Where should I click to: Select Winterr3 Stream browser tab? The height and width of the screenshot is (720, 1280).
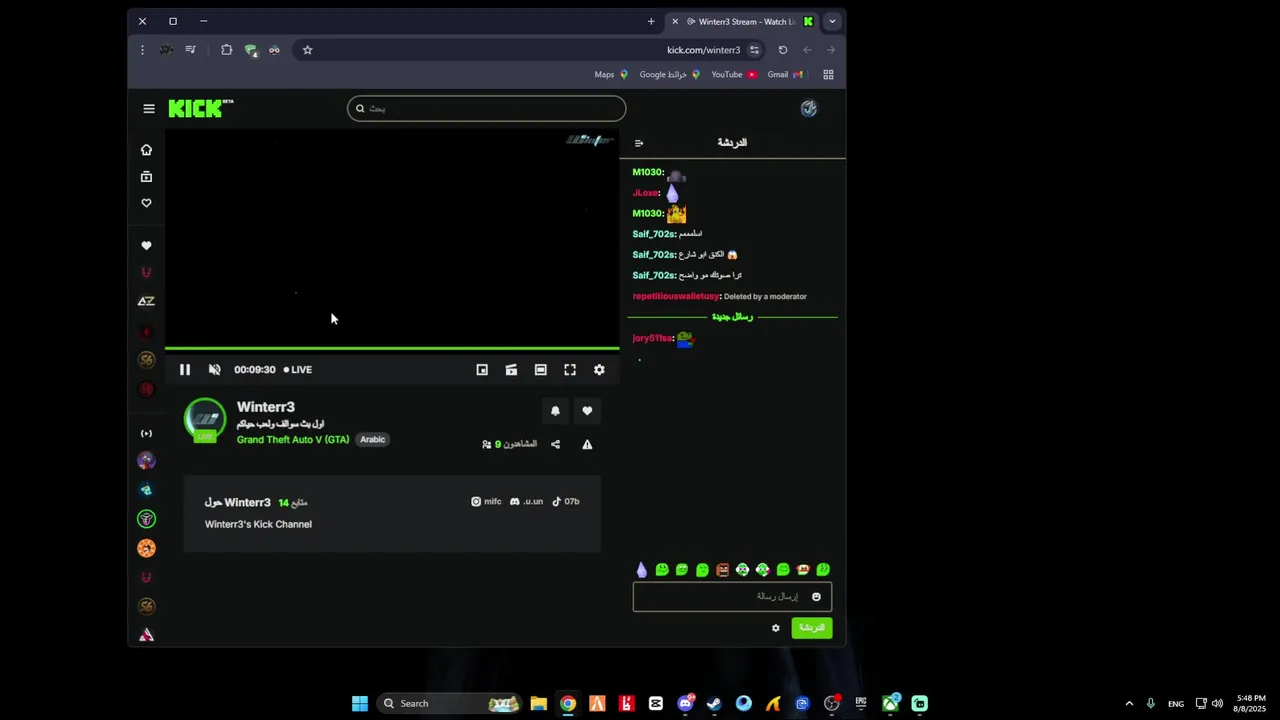pyautogui.click(x=743, y=21)
